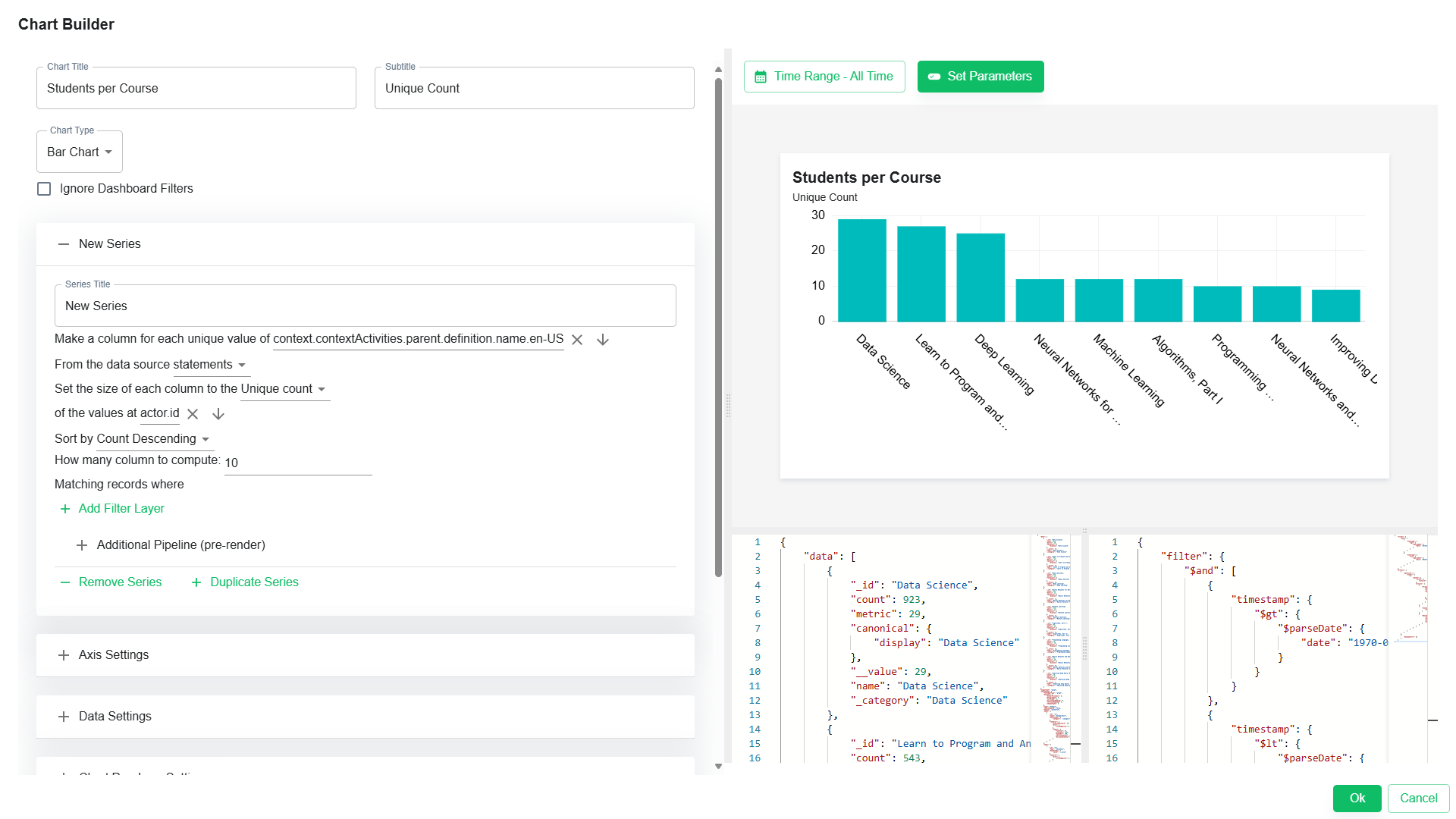1456x819 pixels.
Task: Clear the actor.id value with X icon
Action: (193, 414)
